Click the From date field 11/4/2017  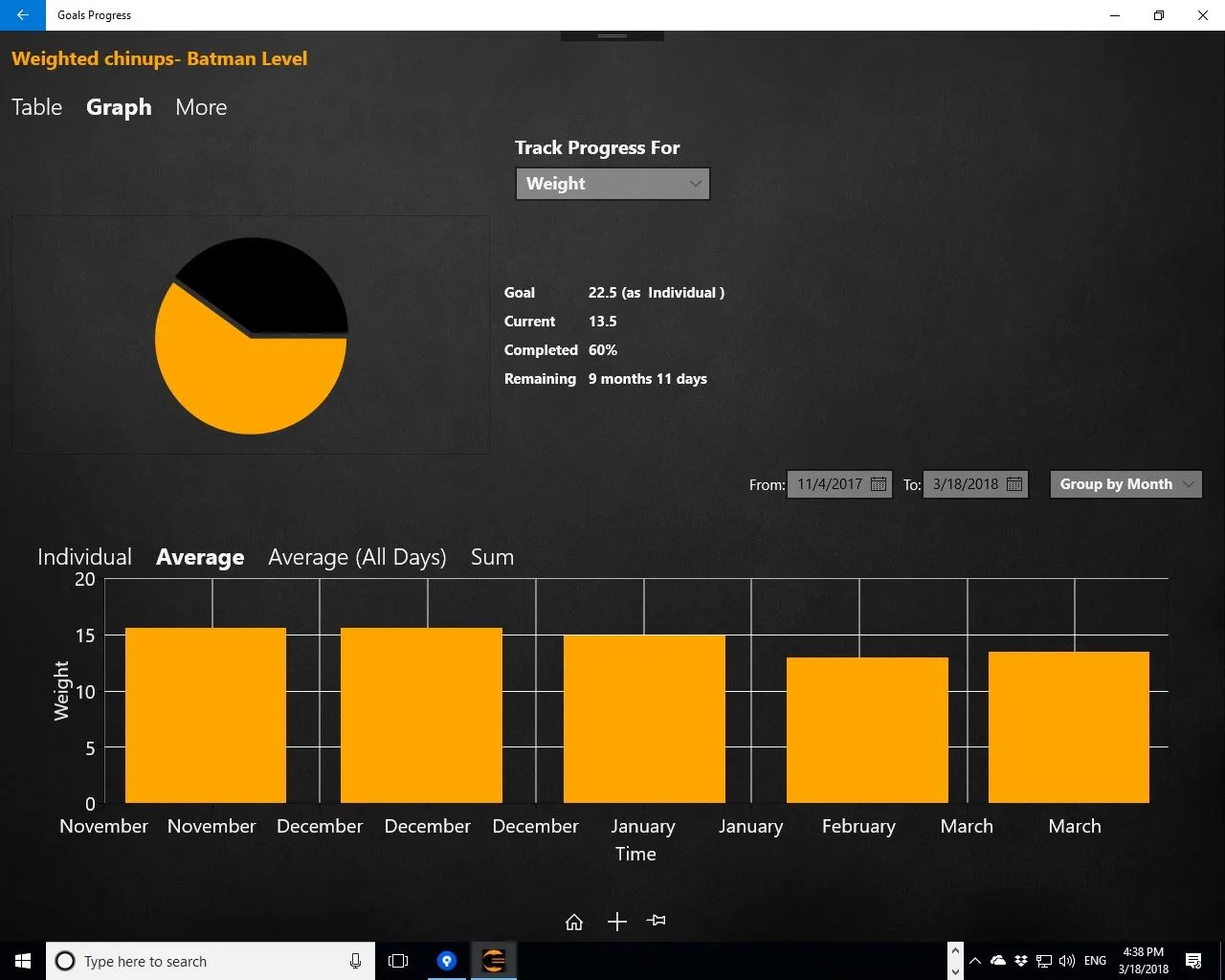[x=839, y=484]
